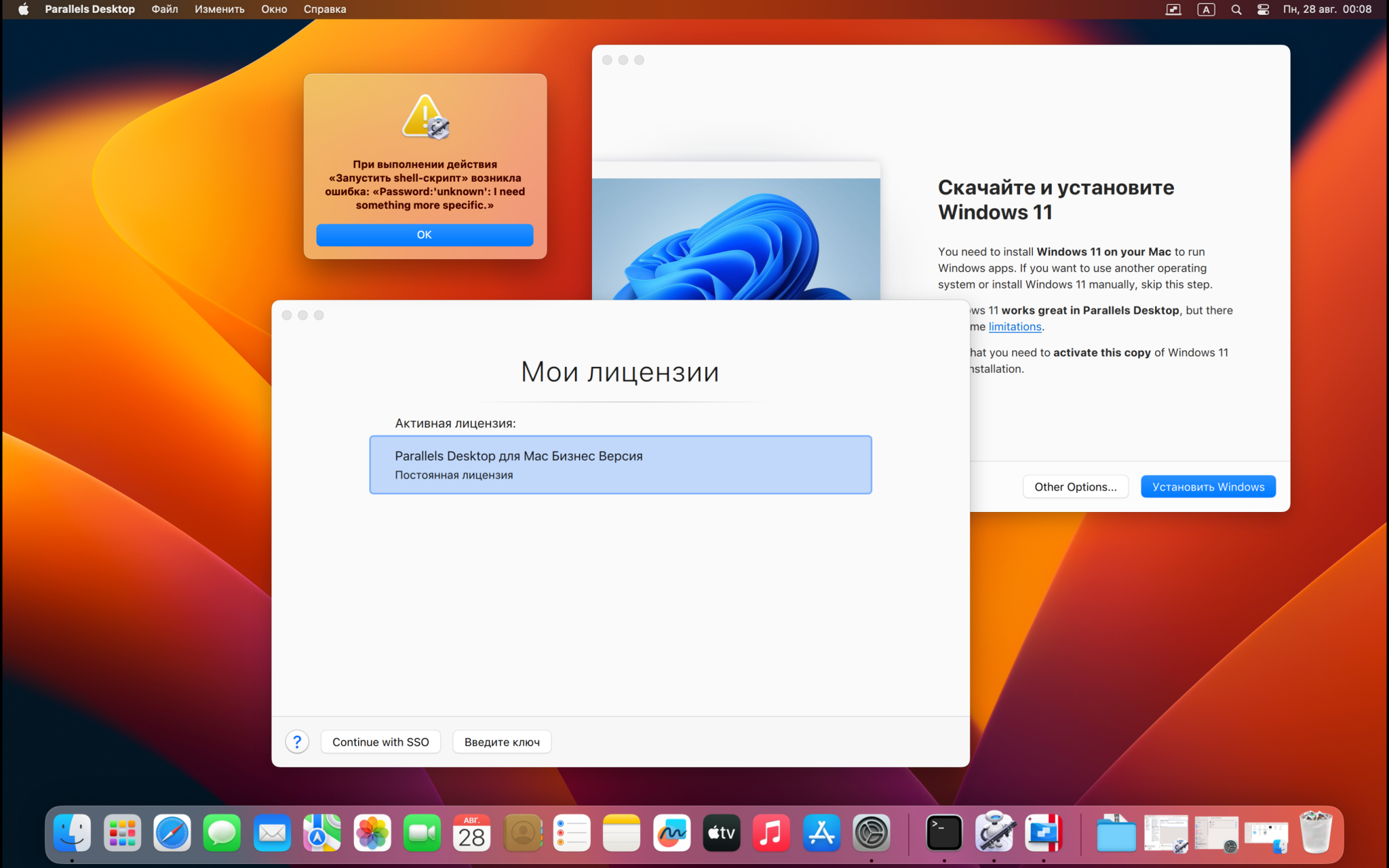Open Automator from the Dock

(x=994, y=833)
